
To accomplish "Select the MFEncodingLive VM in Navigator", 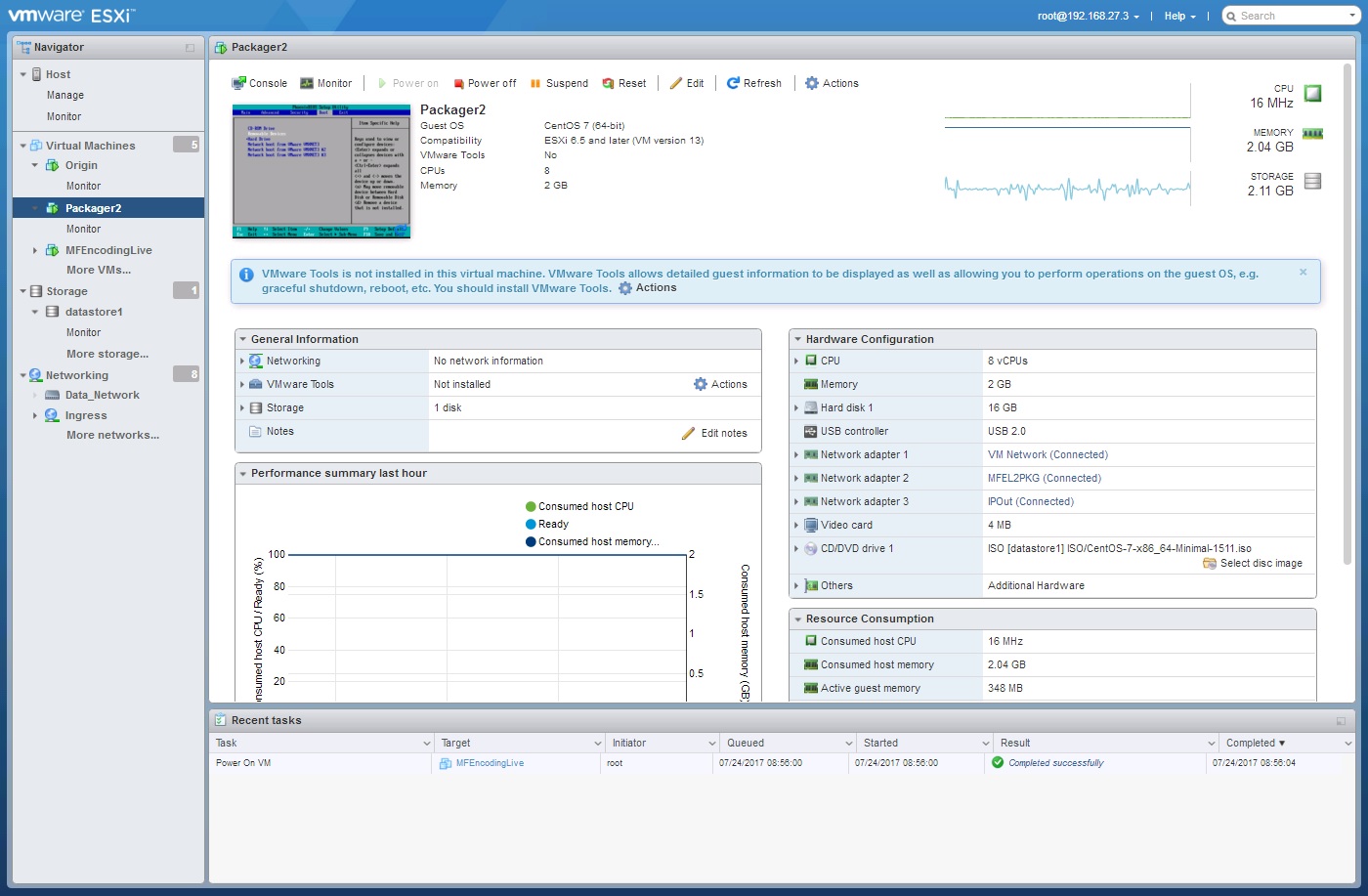I will (x=108, y=250).
